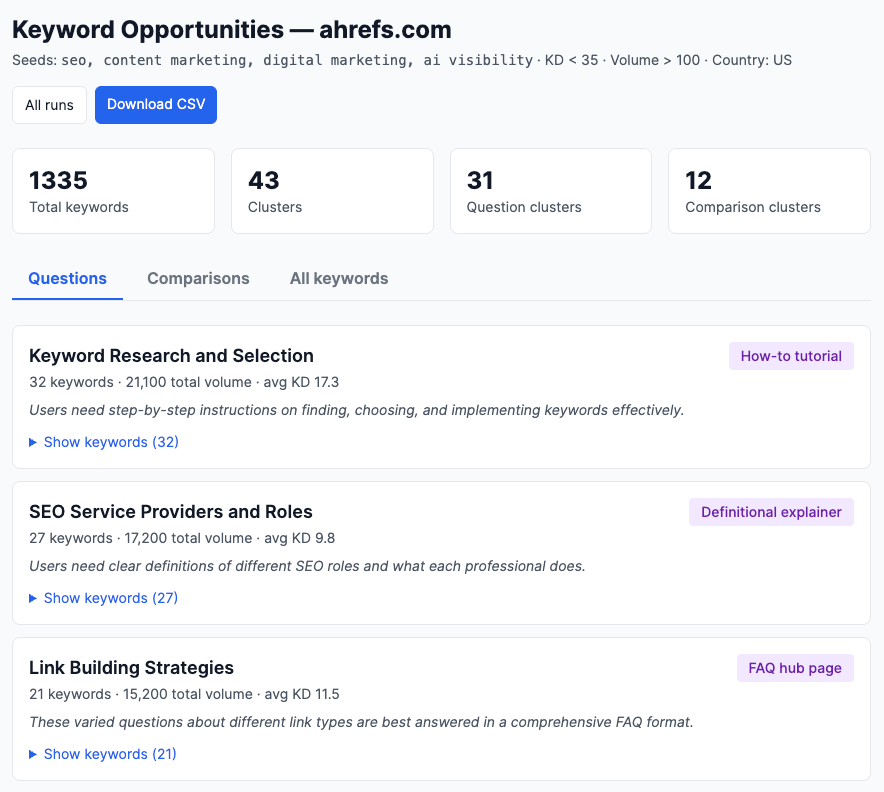Click the 43 Clusters card
Screen dimensions: 884x792
[x=332, y=191]
